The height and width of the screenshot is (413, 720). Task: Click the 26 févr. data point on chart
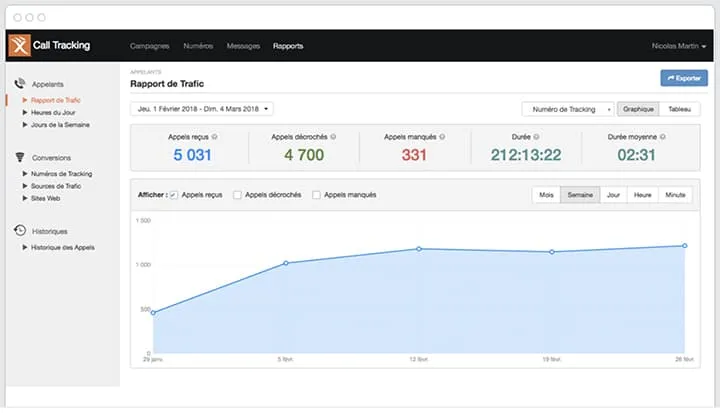click(685, 246)
